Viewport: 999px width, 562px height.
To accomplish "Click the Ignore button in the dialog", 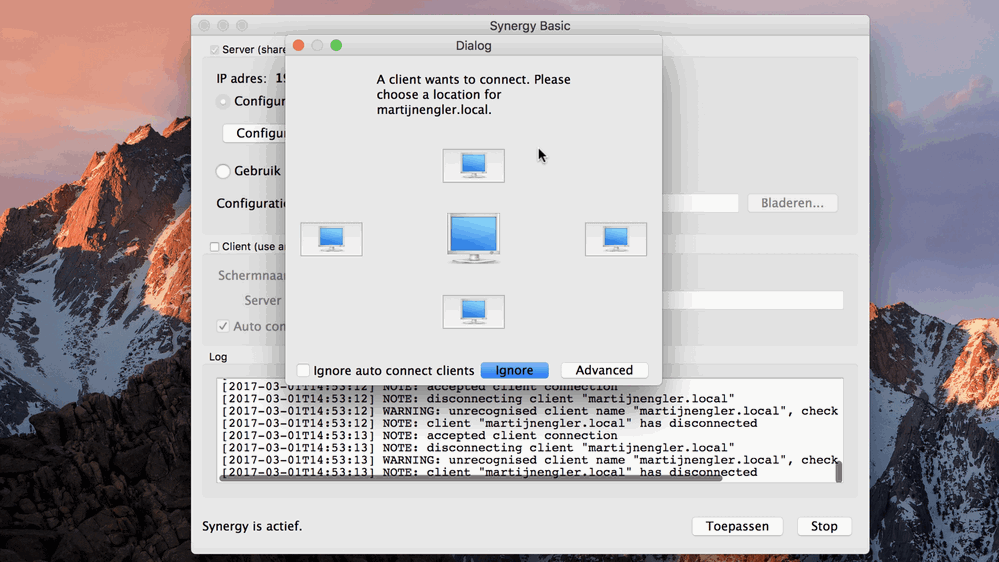I will [514, 370].
